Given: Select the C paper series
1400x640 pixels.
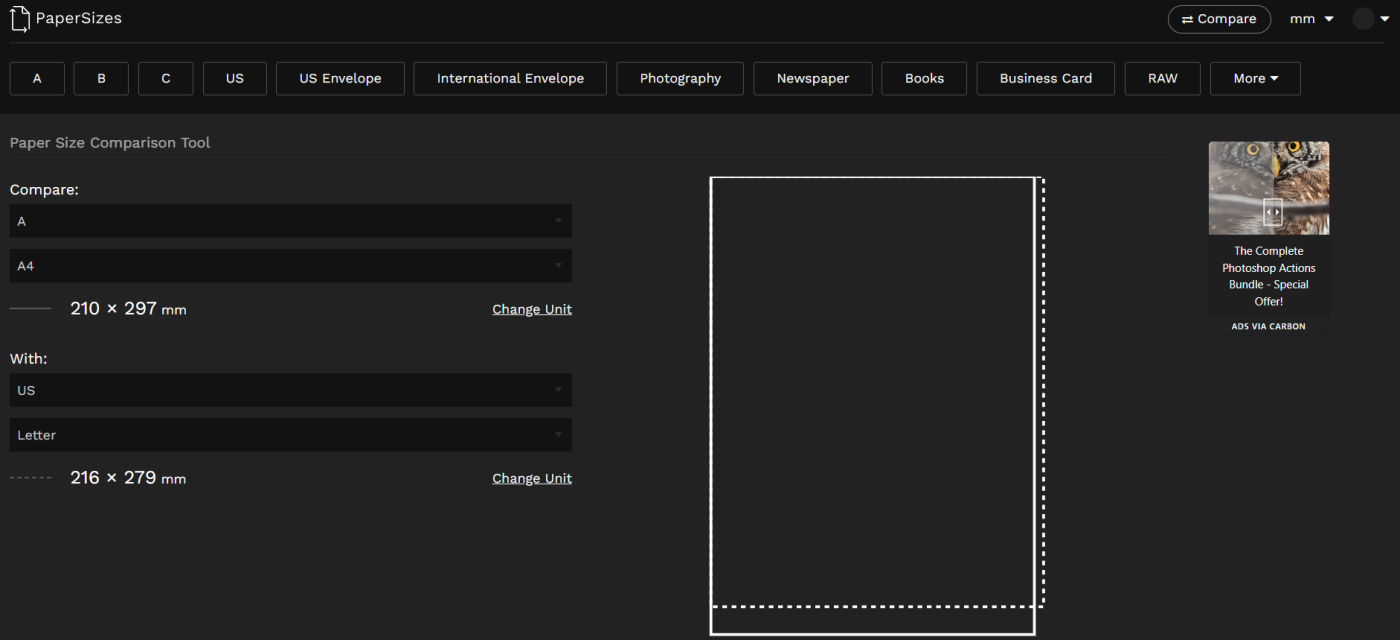Looking at the screenshot, I should pos(166,78).
